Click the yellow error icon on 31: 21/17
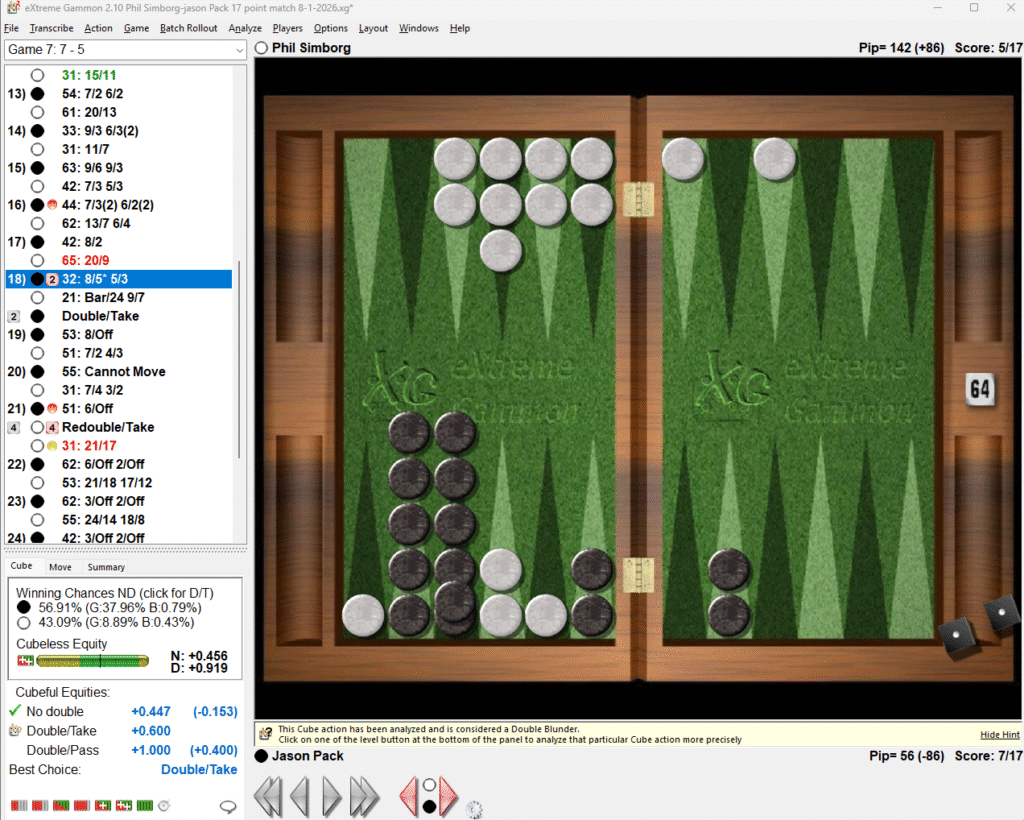 [x=52, y=446]
